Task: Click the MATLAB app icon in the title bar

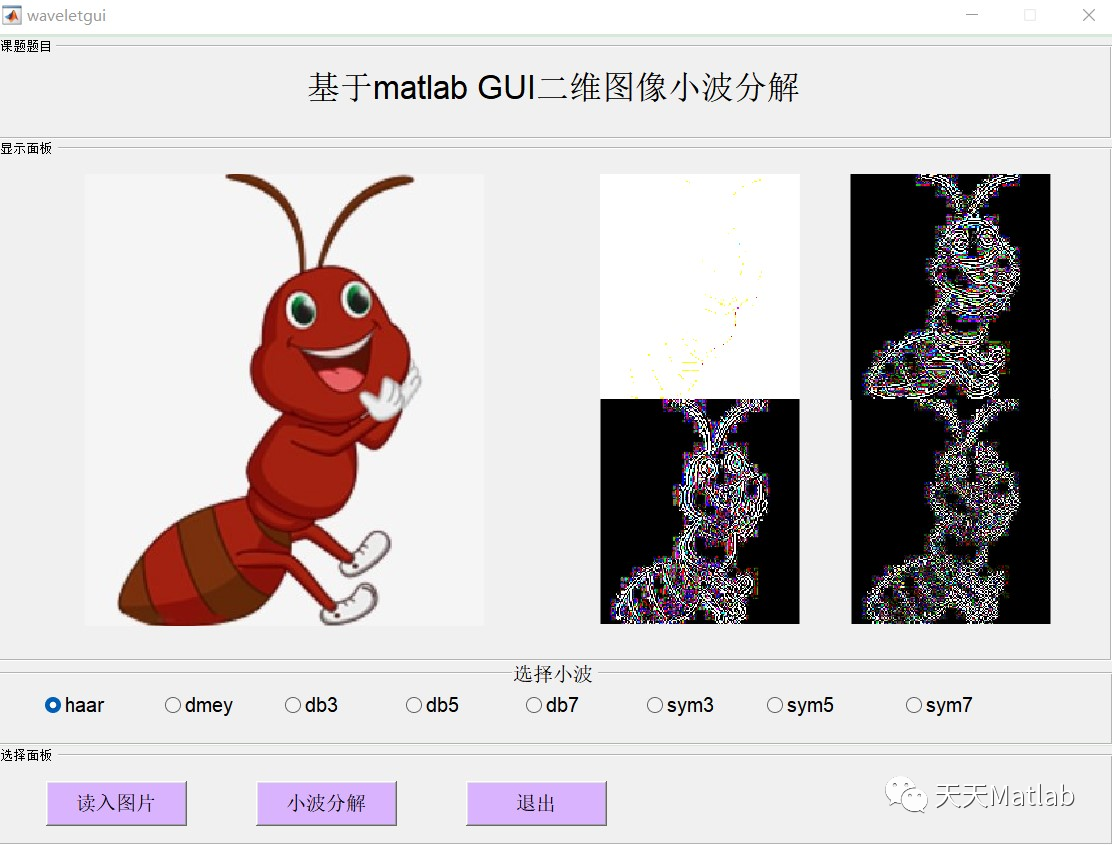Action: [13, 14]
